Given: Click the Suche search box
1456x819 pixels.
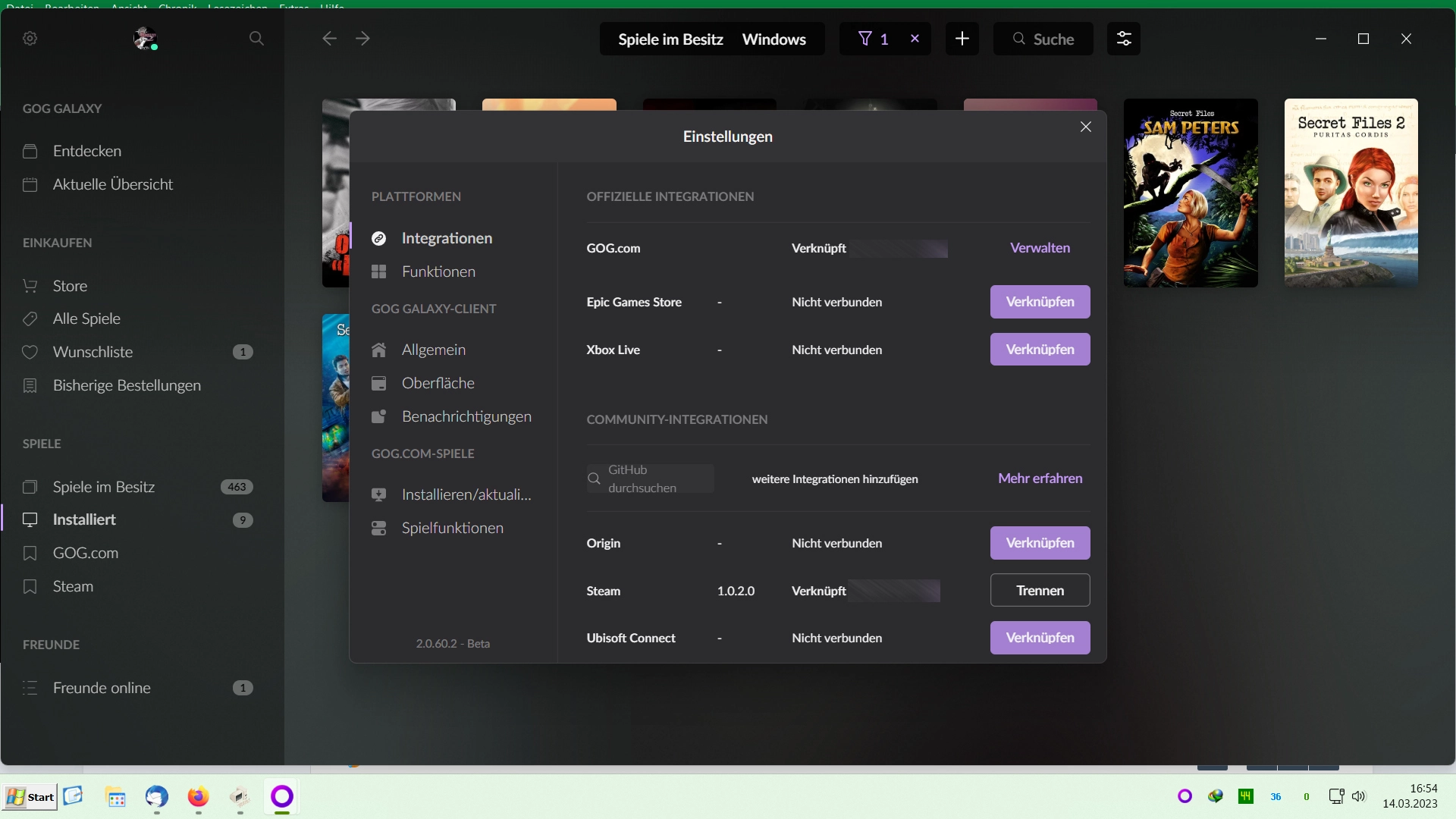Looking at the screenshot, I should click(1043, 39).
